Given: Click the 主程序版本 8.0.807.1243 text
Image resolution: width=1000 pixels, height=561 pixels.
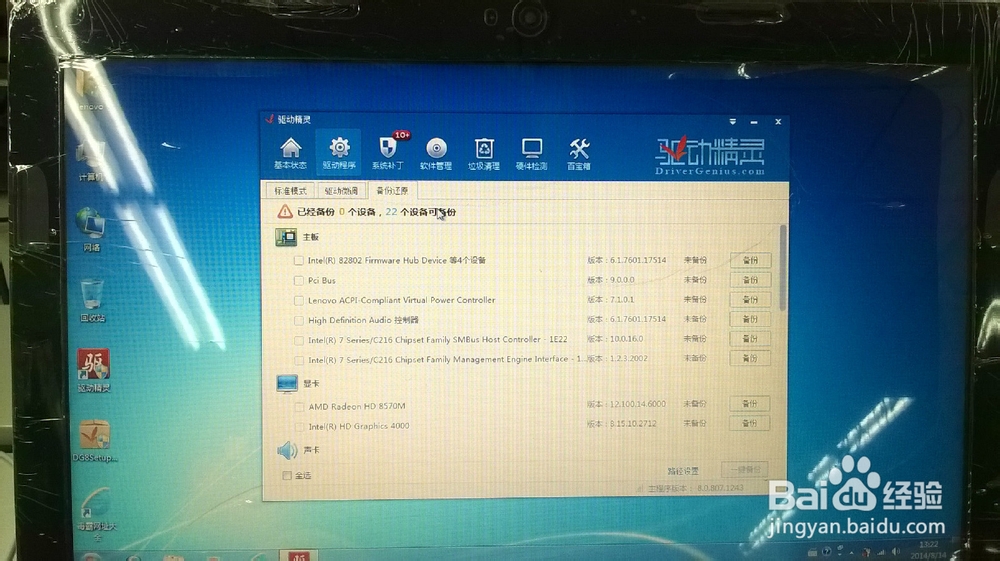Looking at the screenshot, I should click(695, 488).
